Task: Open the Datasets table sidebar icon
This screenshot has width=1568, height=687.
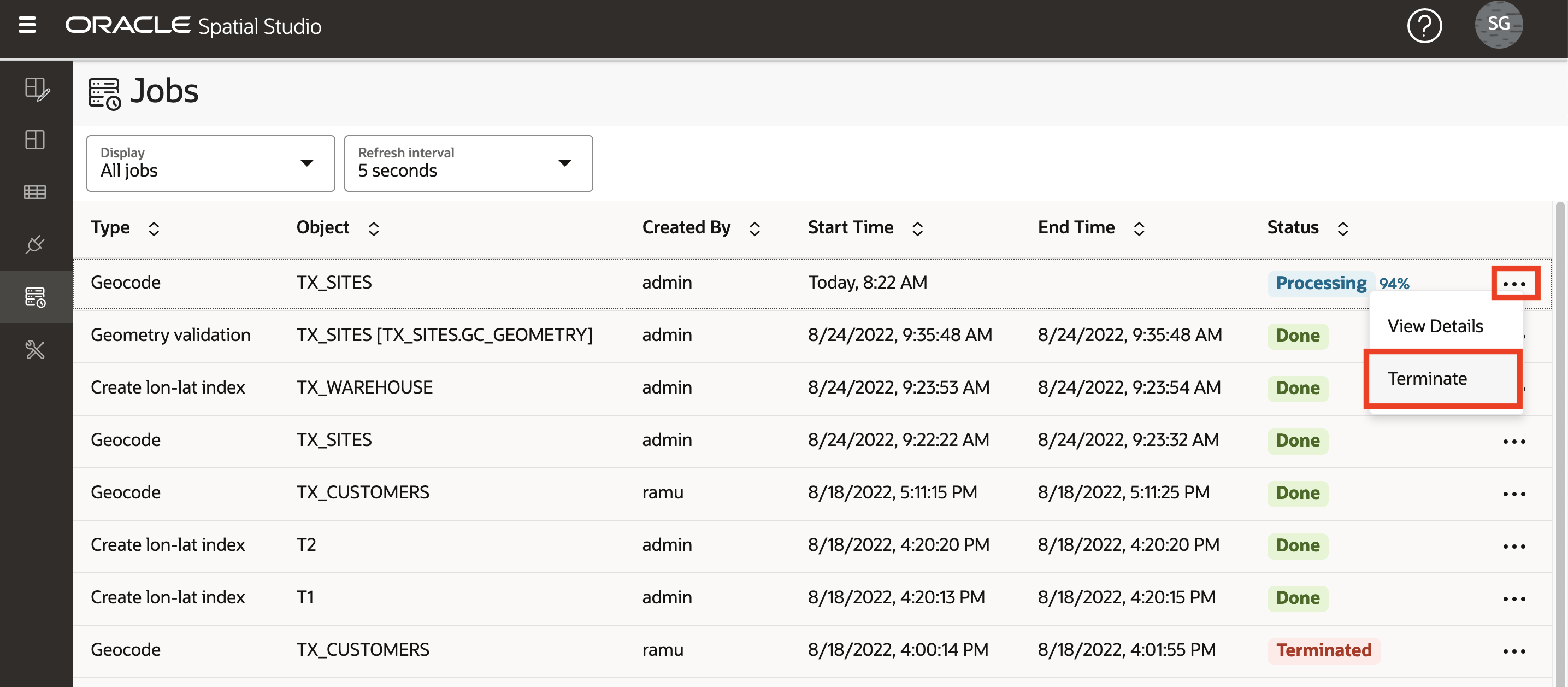Action: [x=35, y=192]
